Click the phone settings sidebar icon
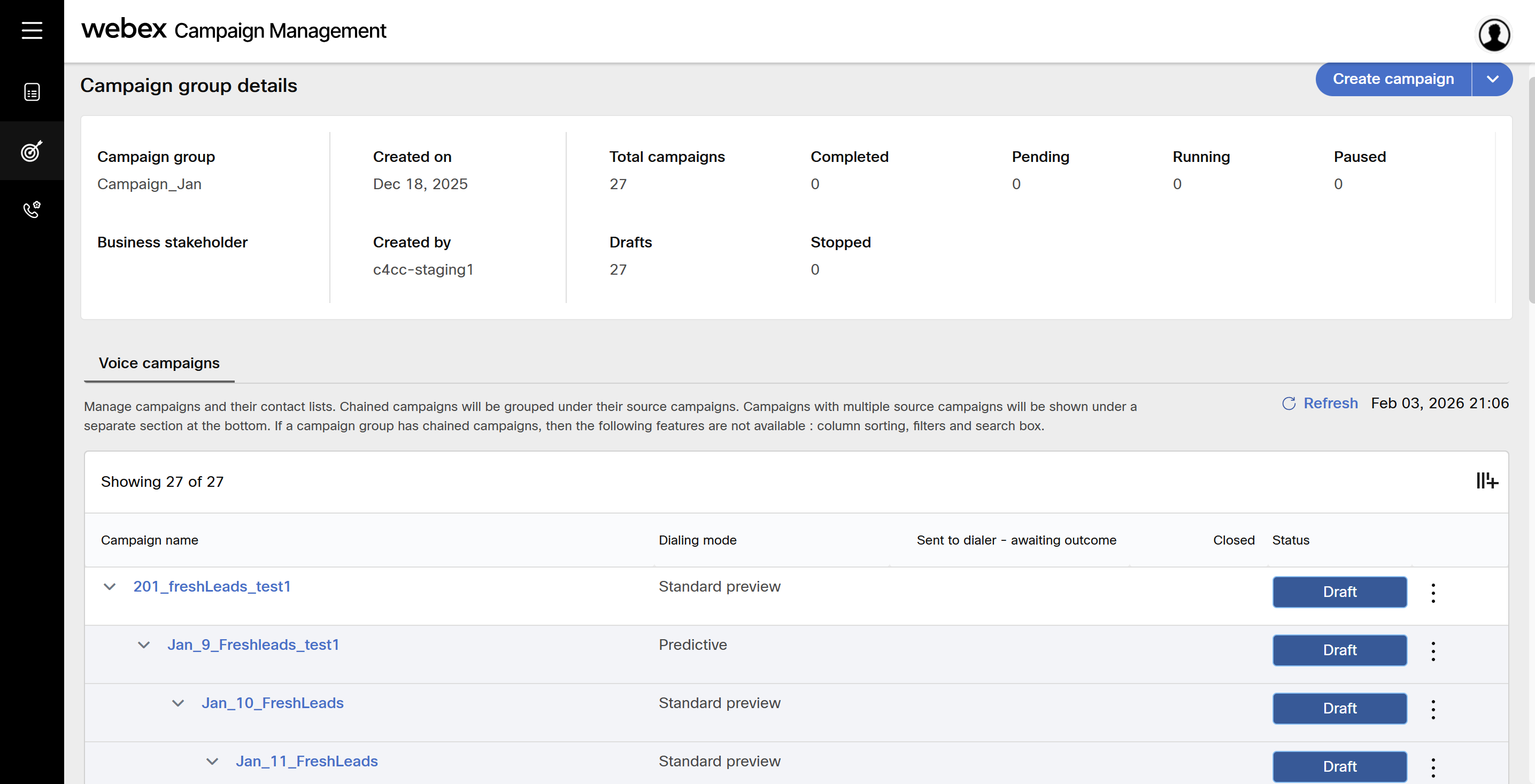 [32, 209]
